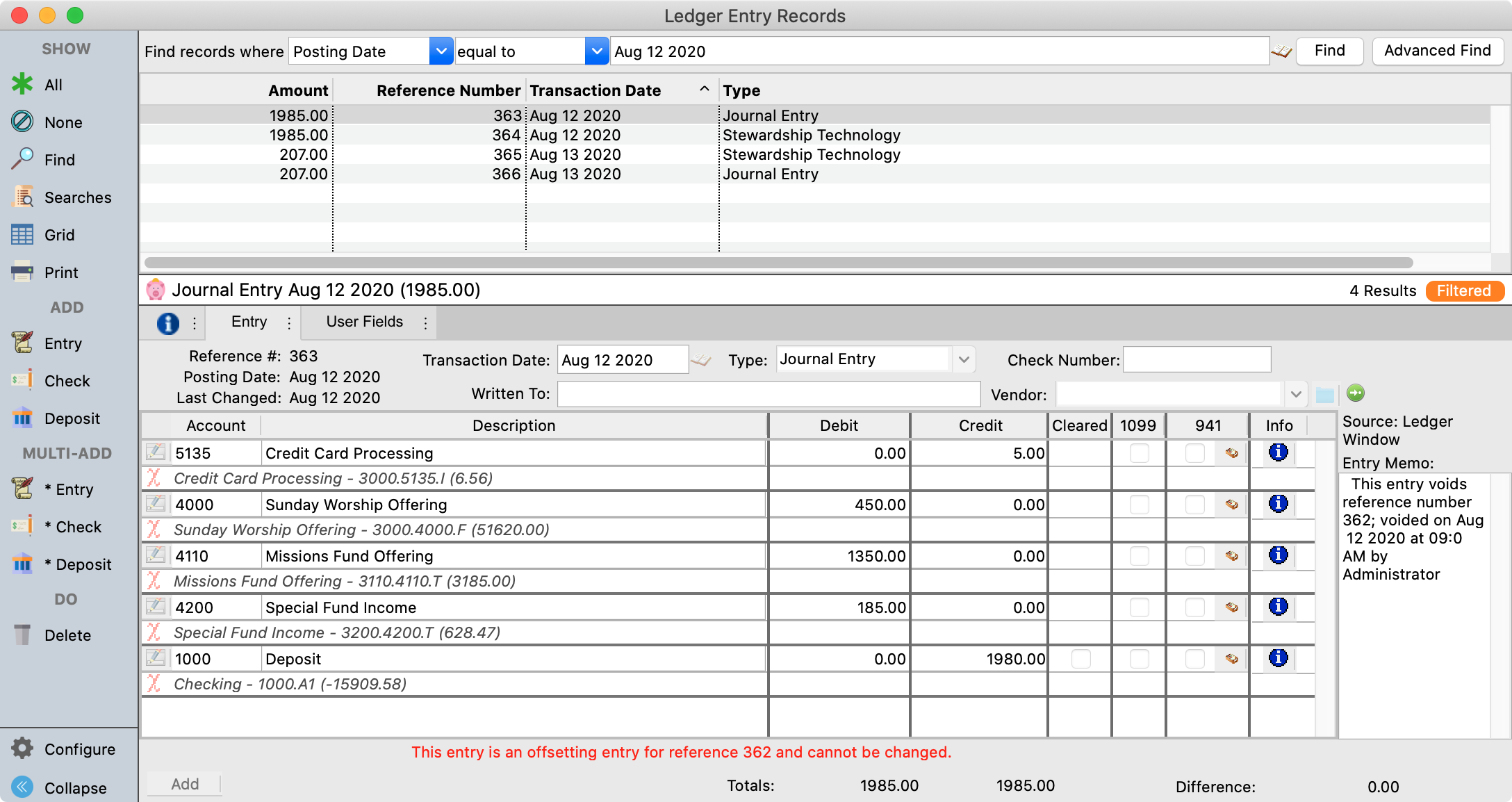This screenshot has height=802, width=1512.
Task: Click the Print icon in sidebar
Action: click(22, 272)
